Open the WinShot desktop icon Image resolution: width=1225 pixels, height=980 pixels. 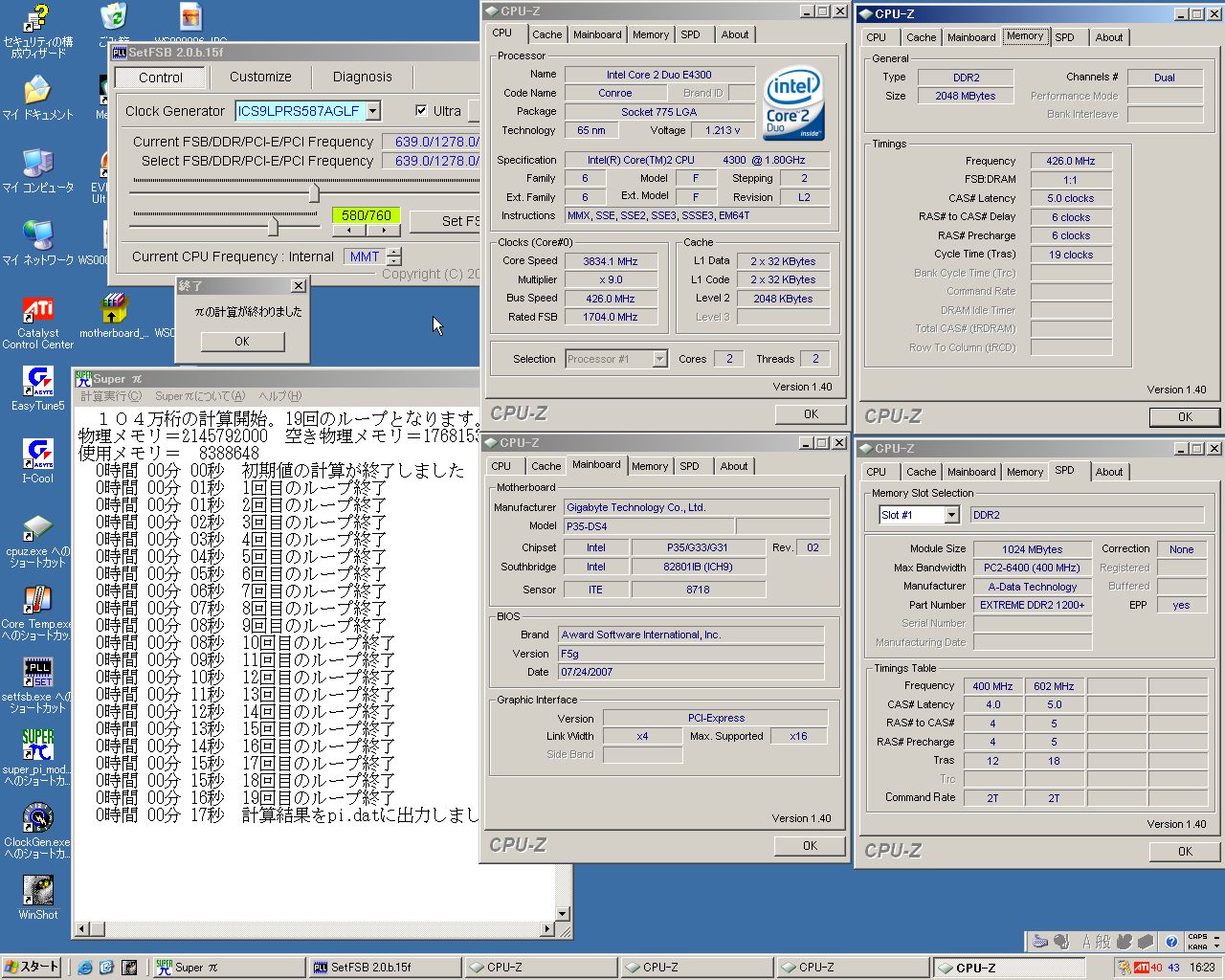[x=37, y=891]
